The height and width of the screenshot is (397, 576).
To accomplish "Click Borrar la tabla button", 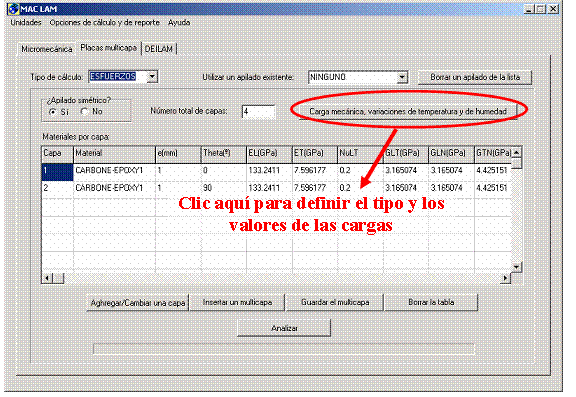I will 431,302.
